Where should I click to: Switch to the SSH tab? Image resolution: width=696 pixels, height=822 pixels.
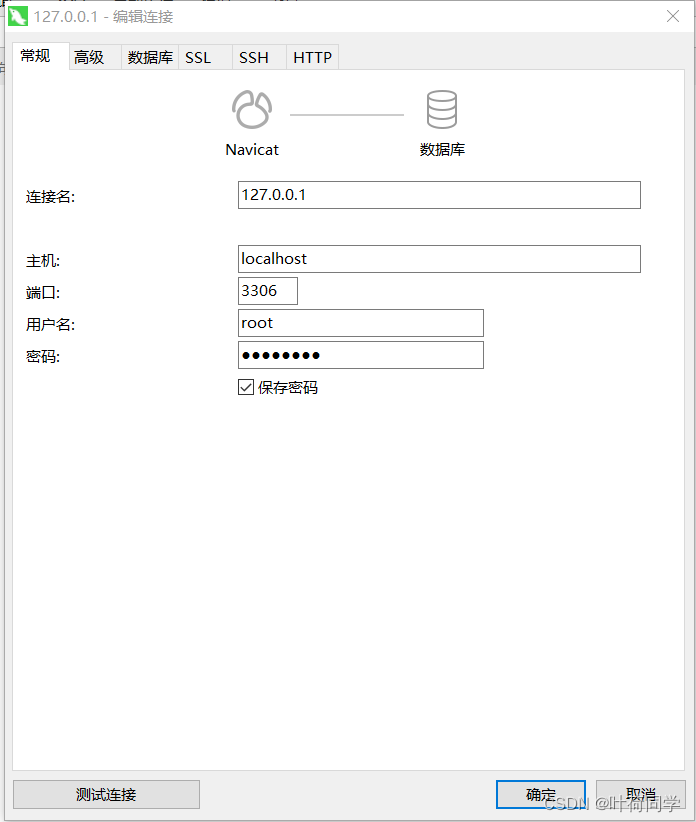point(259,57)
